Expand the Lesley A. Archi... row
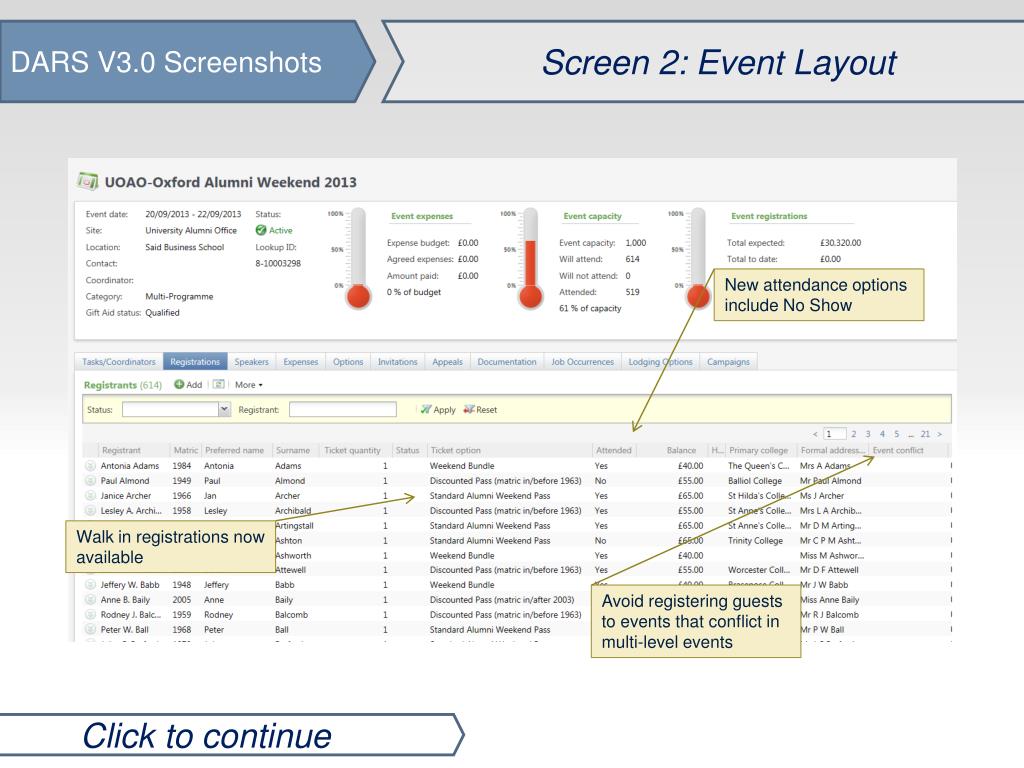1024x768 pixels. (x=90, y=511)
